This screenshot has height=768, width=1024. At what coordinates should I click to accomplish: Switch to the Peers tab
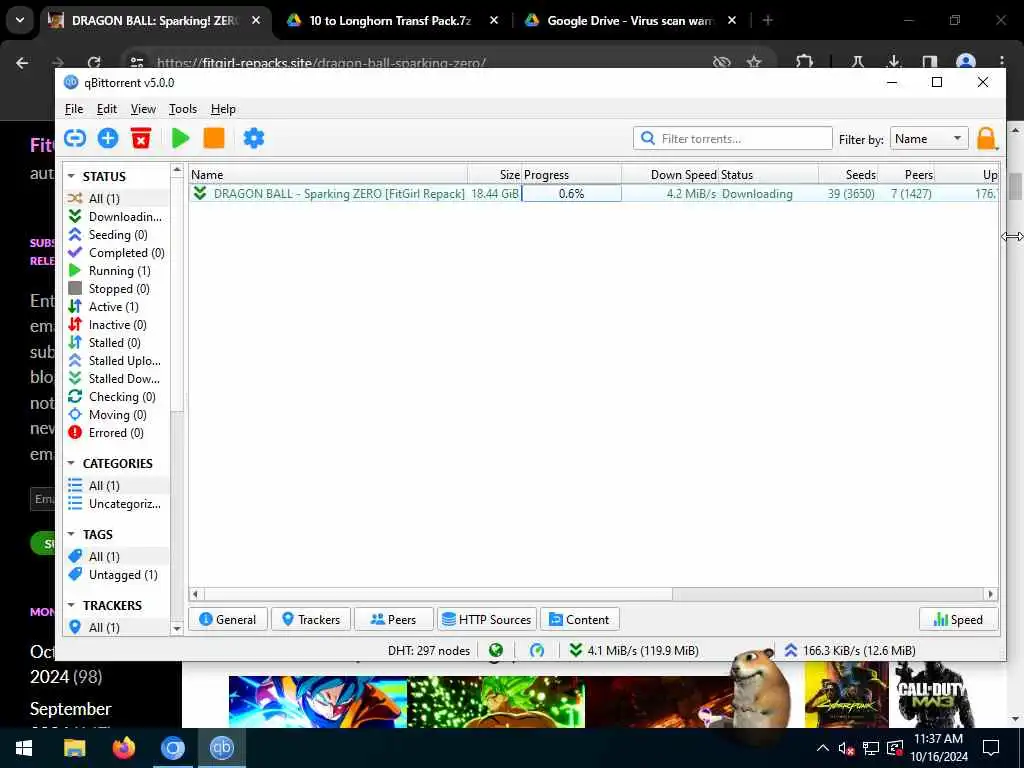pos(394,619)
